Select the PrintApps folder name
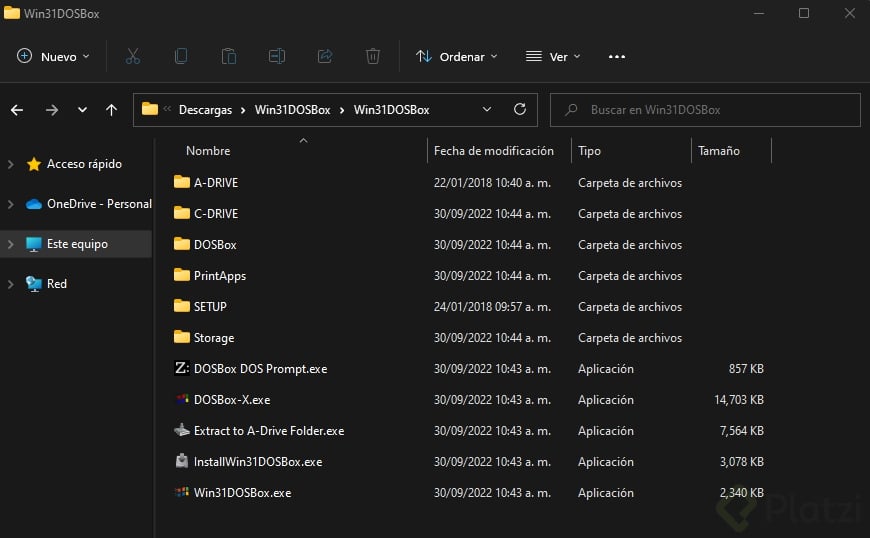This screenshot has height=538, width=870. click(220, 276)
